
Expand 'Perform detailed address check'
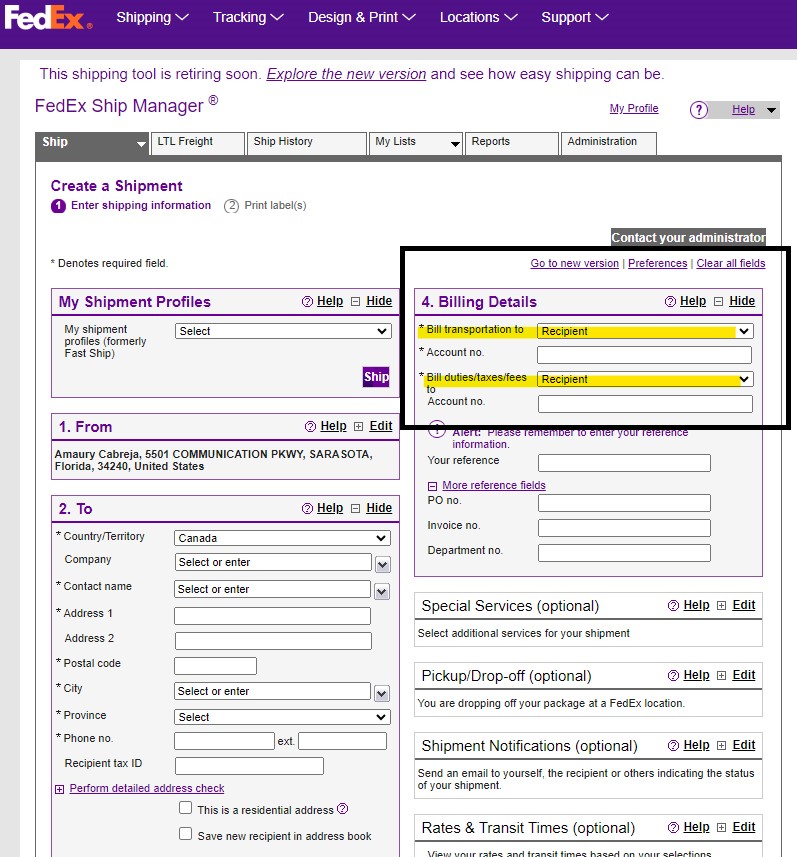(60, 789)
